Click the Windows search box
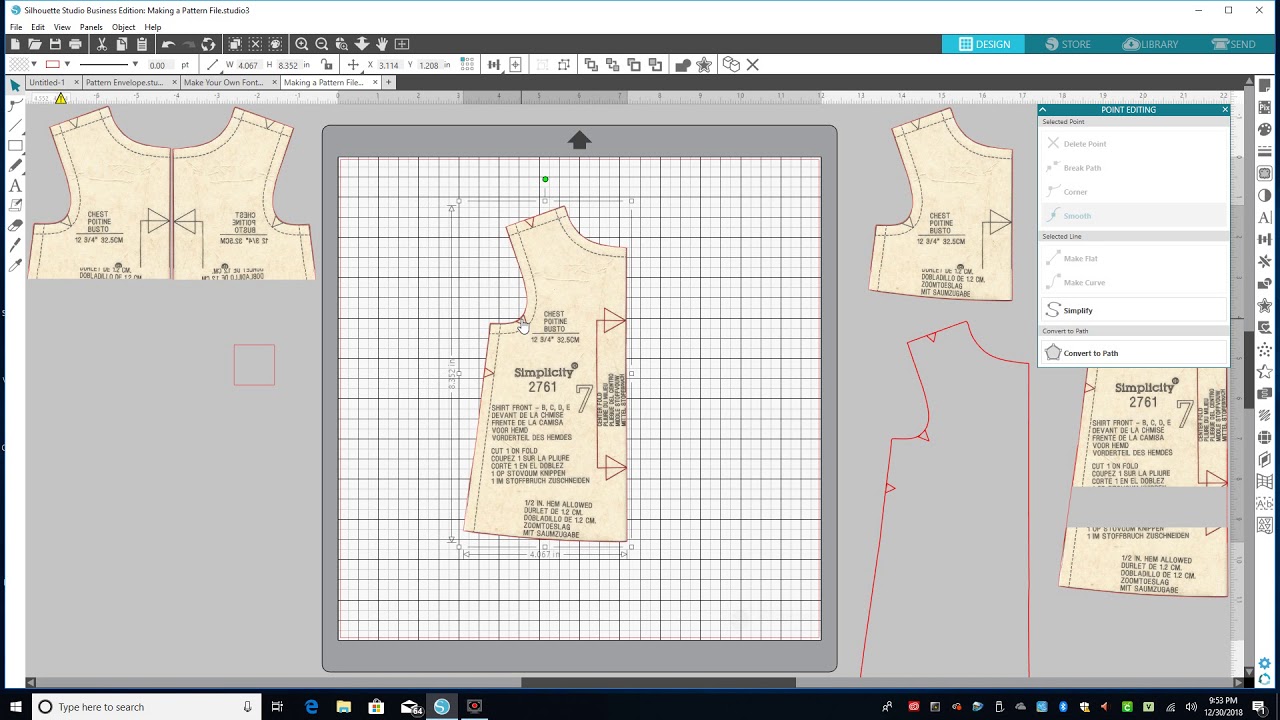1280x720 pixels. click(144, 707)
